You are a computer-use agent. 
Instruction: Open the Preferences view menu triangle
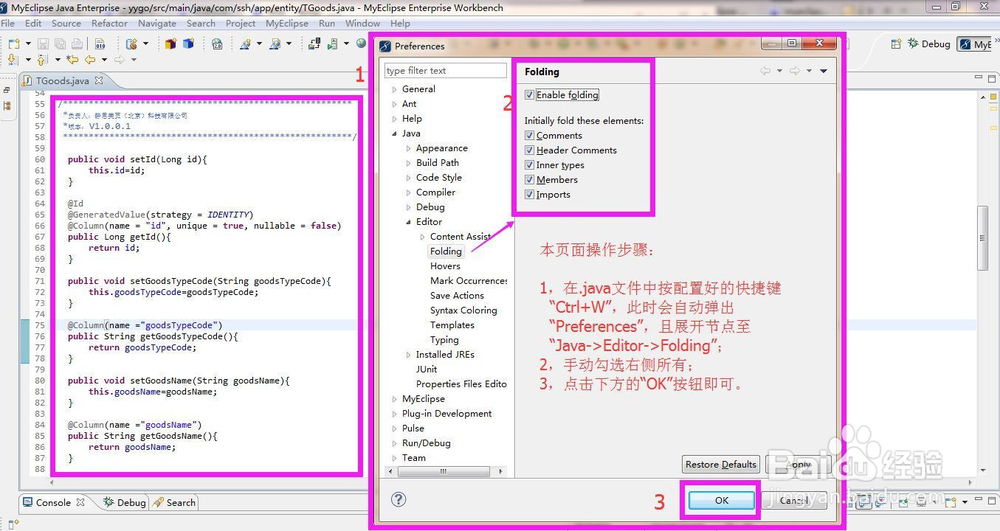pos(823,71)
